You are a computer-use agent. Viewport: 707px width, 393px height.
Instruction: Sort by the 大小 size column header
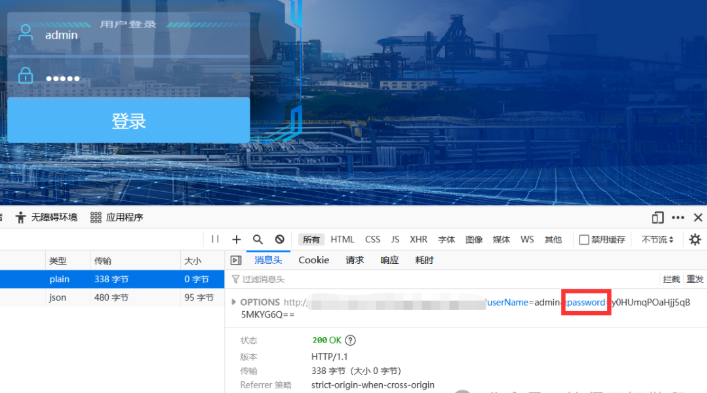click(202, 260)
